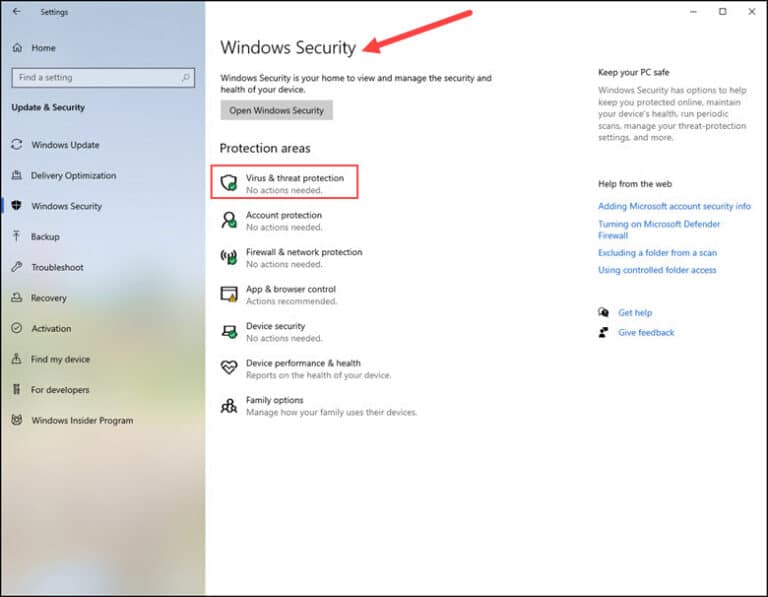Click the Get help link
This screenshot has height=597, width=768.
click(635, 312)
